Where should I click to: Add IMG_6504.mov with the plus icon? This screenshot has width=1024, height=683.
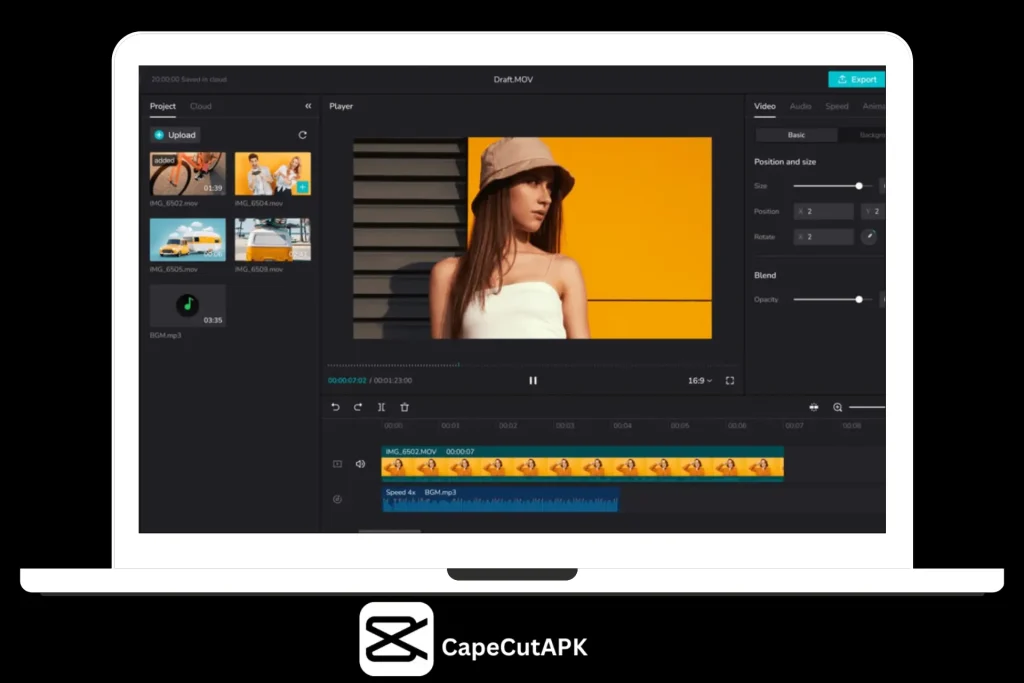[302, 187]
